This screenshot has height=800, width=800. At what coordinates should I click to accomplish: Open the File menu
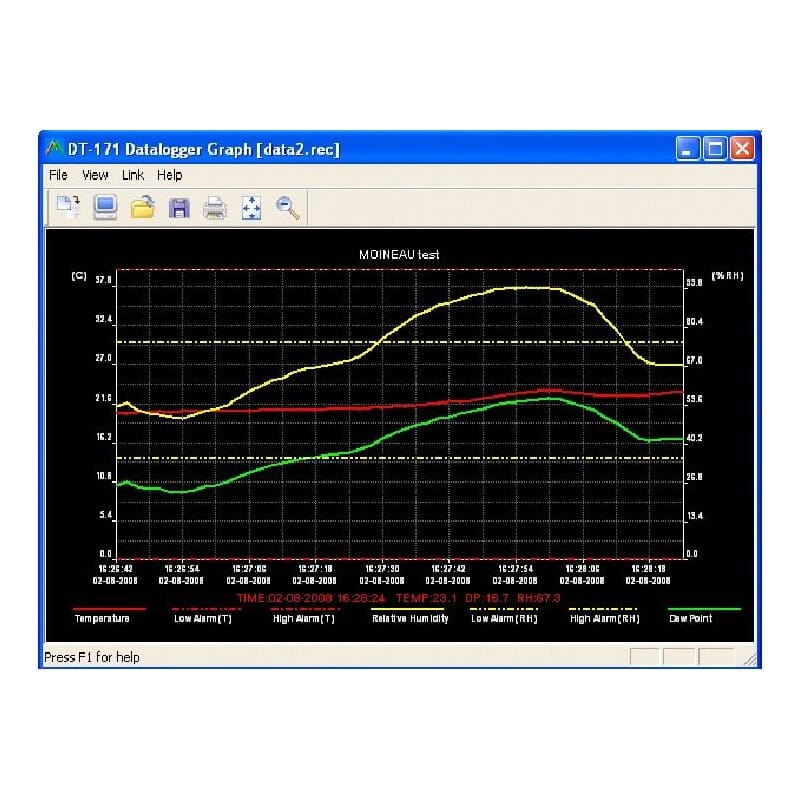point(58,175)
